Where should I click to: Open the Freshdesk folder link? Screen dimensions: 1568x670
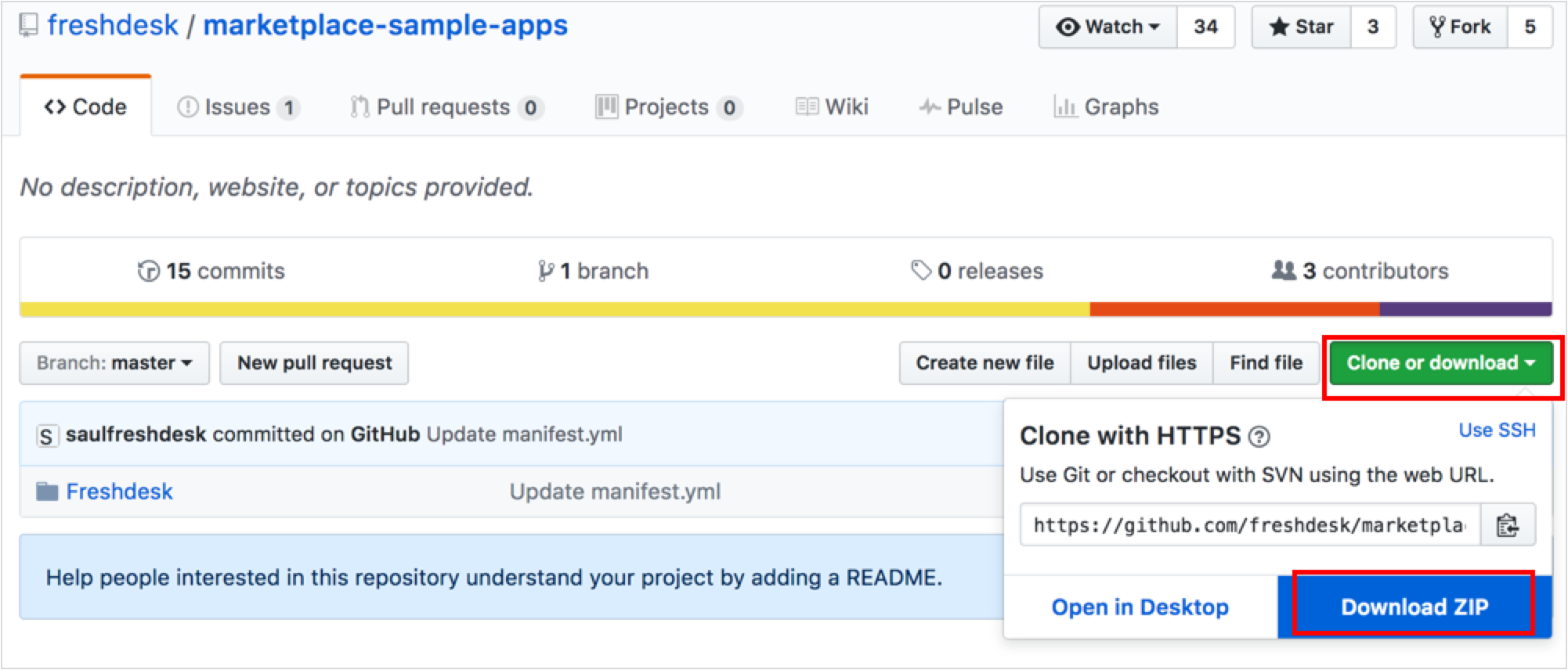pos(119,492)
